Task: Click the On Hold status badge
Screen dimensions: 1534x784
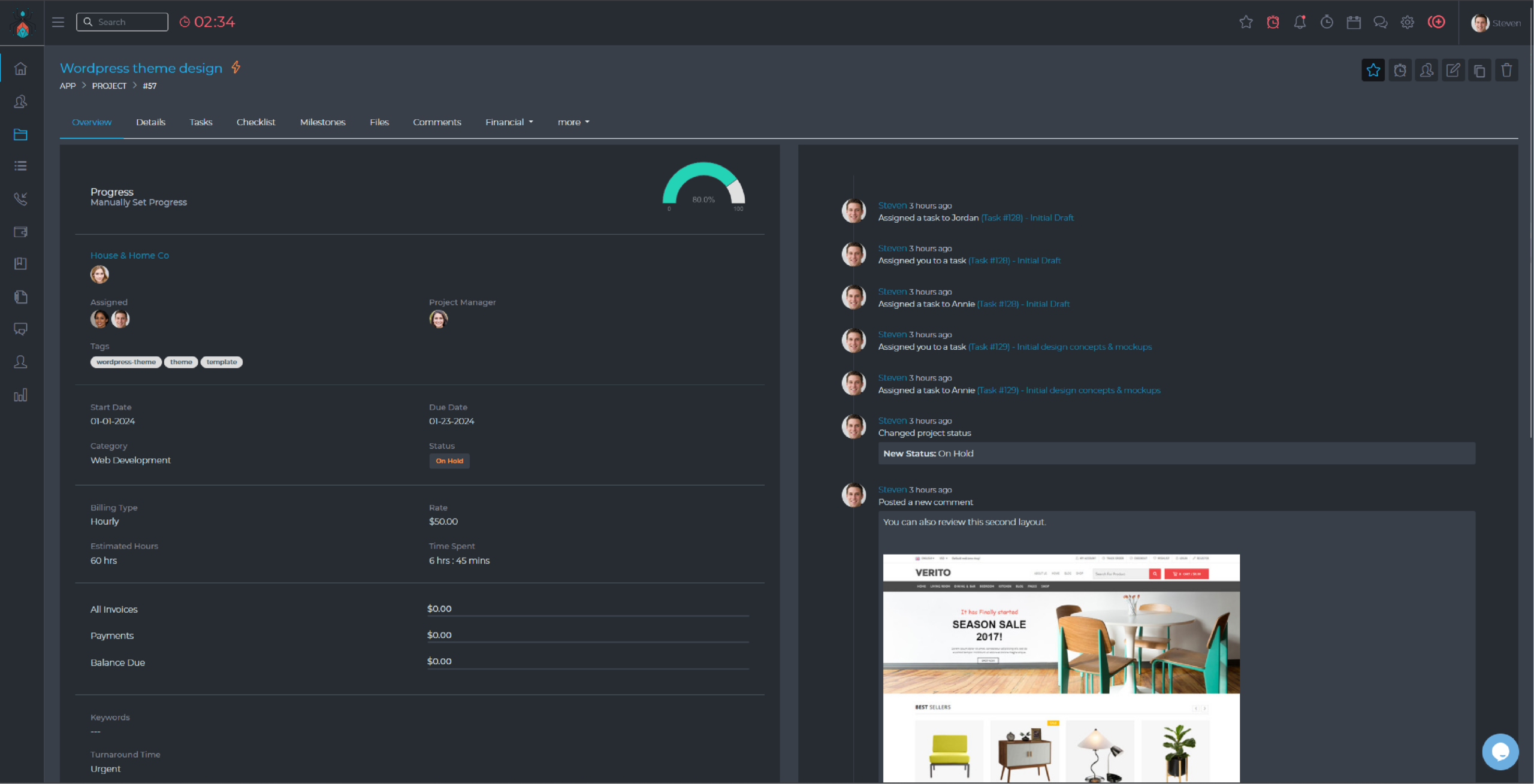Action: pos(449,461)
